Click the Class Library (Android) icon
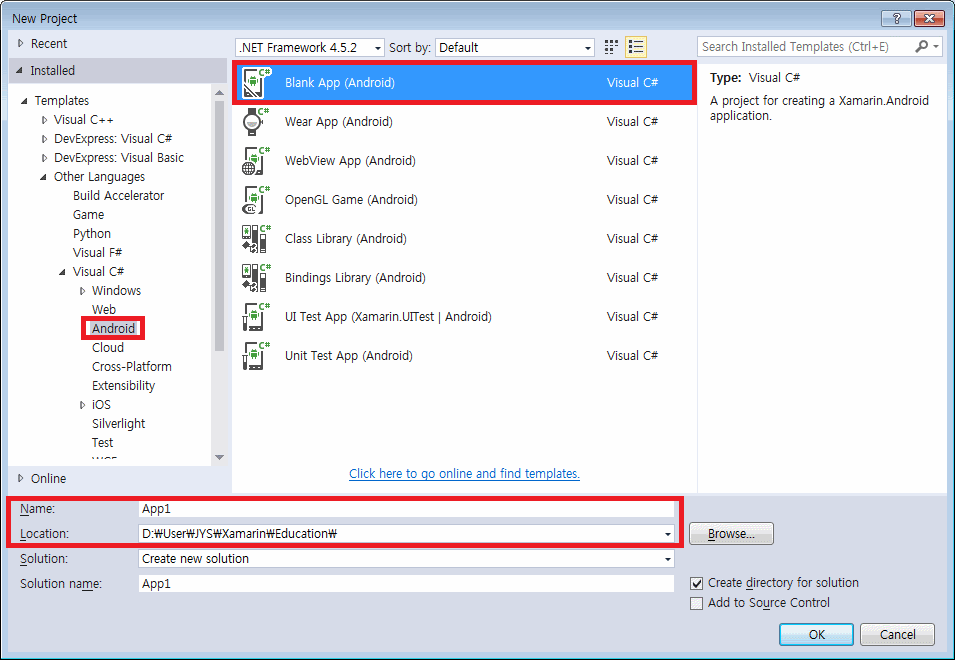 click(x=256, y=239)
